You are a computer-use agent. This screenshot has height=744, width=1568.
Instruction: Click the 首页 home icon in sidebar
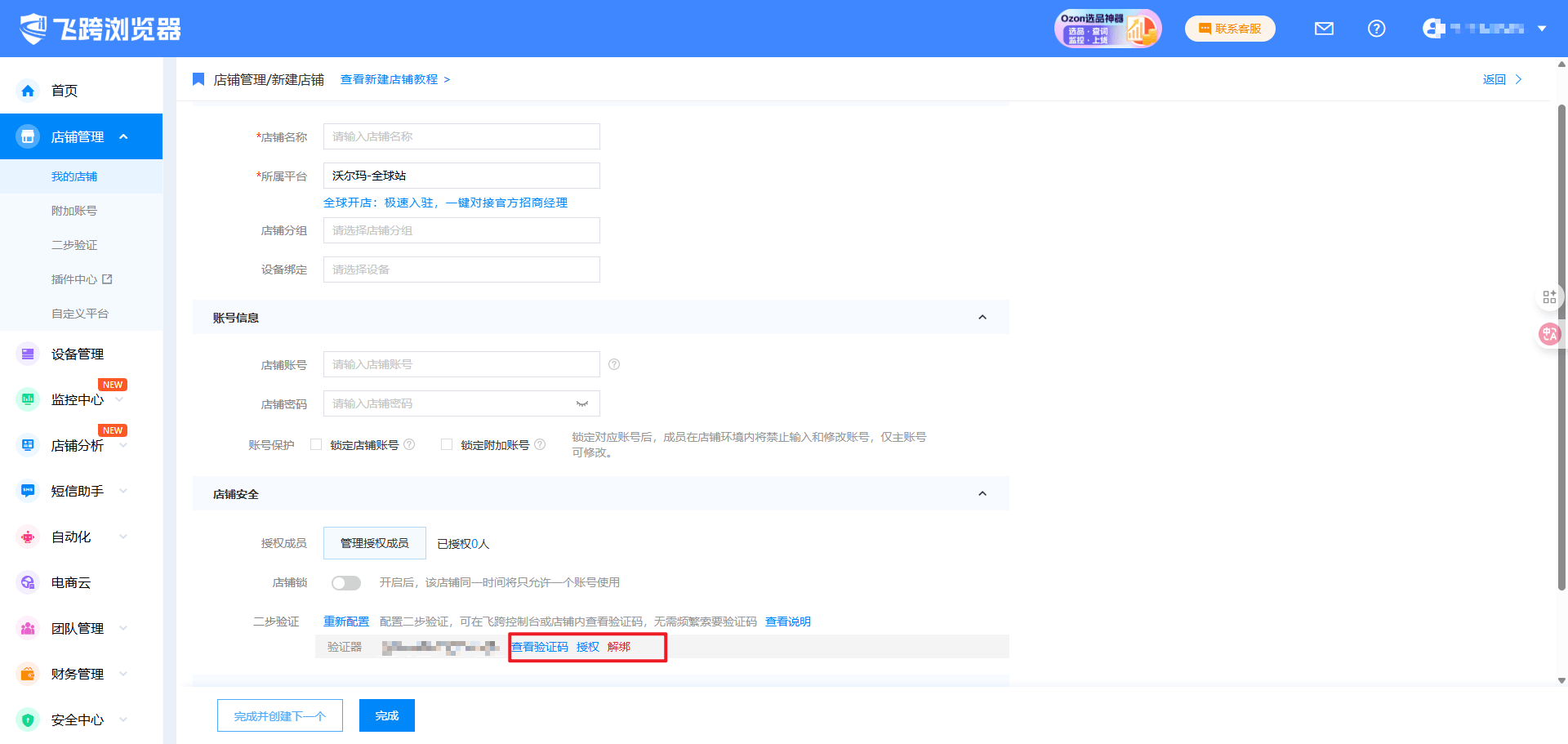(x=28, y=91)
